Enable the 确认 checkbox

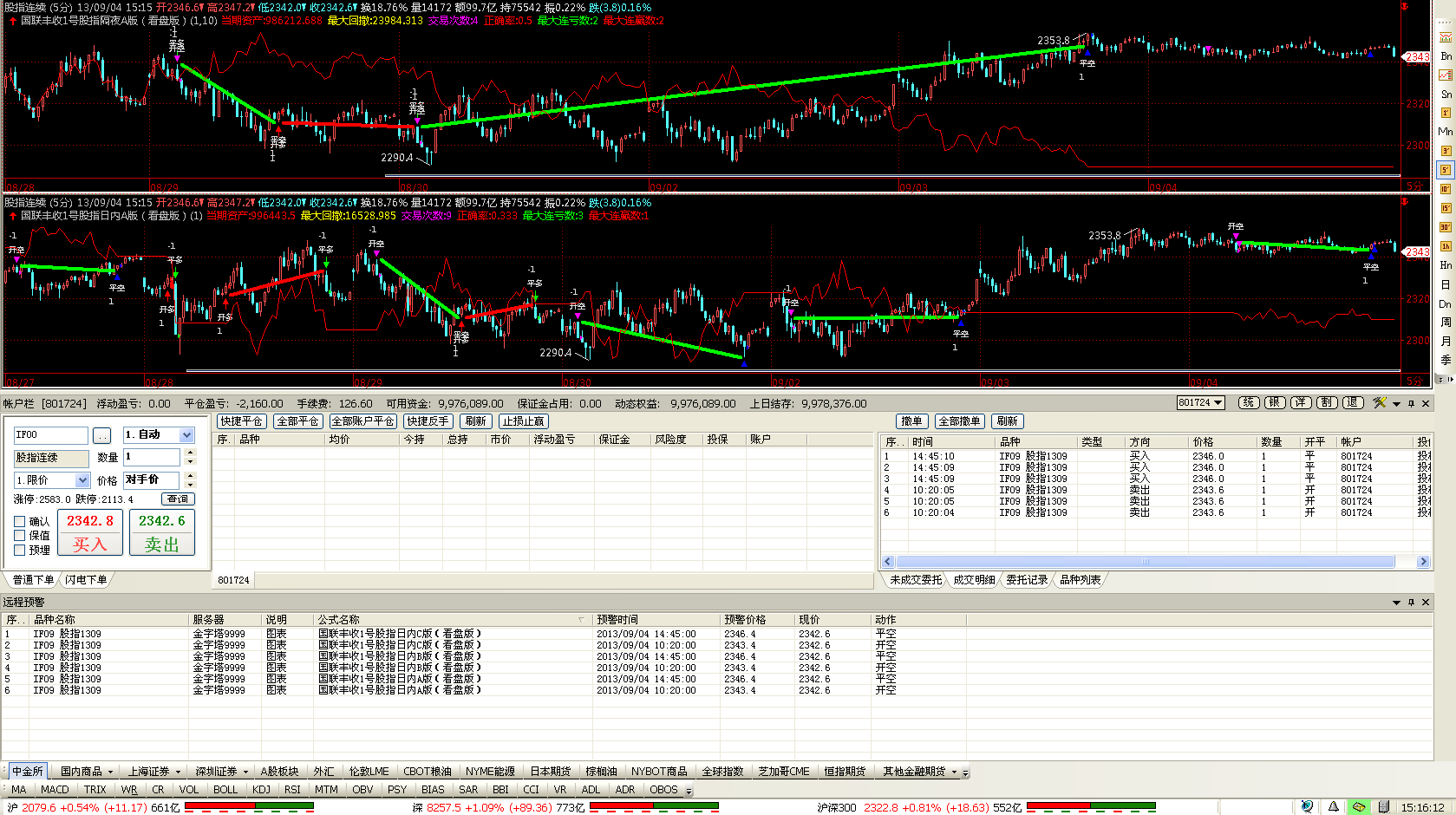[20, 521]
